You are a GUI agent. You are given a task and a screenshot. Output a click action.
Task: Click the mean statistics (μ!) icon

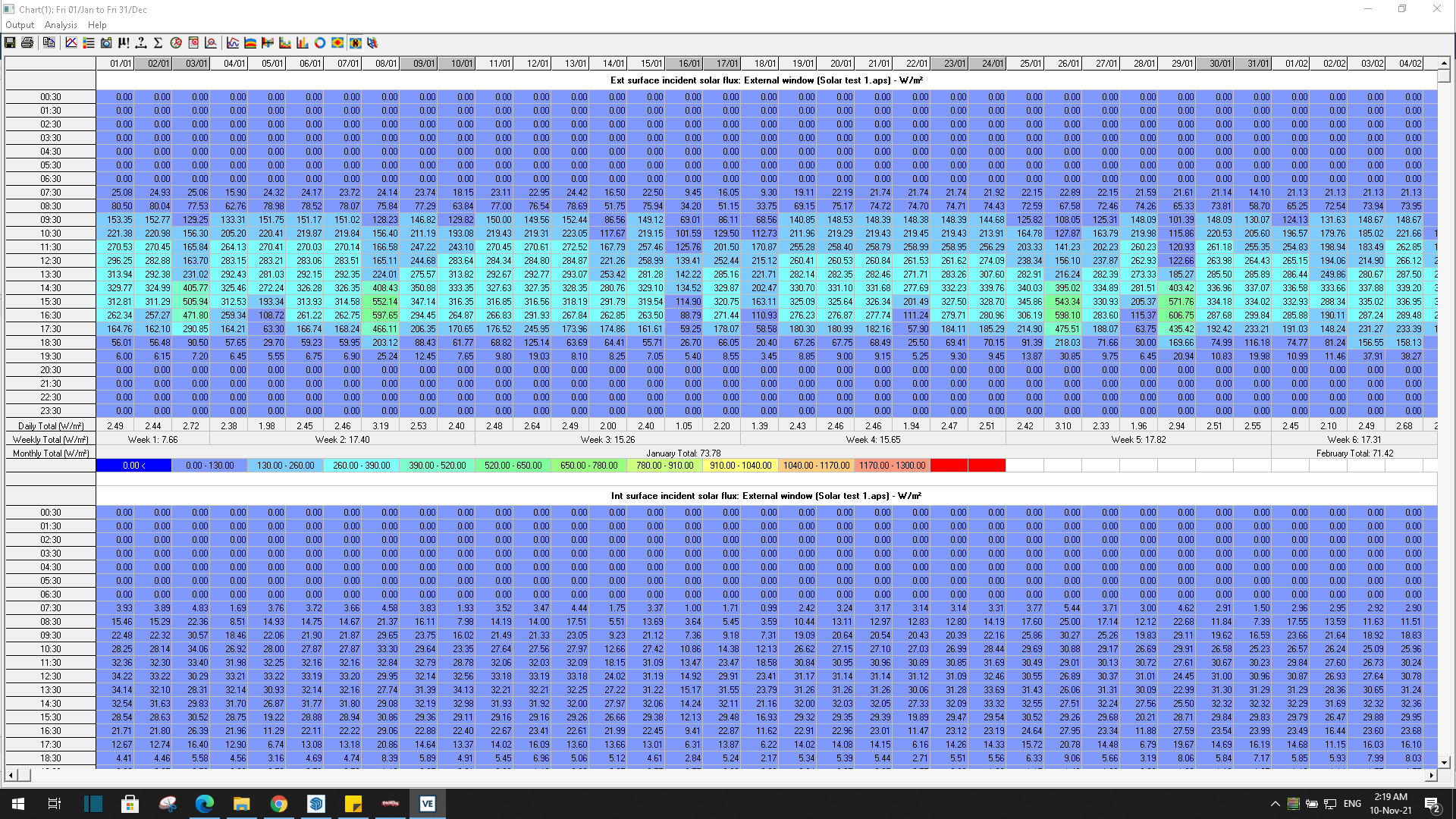pyautogui.click(x=124, y=42)
